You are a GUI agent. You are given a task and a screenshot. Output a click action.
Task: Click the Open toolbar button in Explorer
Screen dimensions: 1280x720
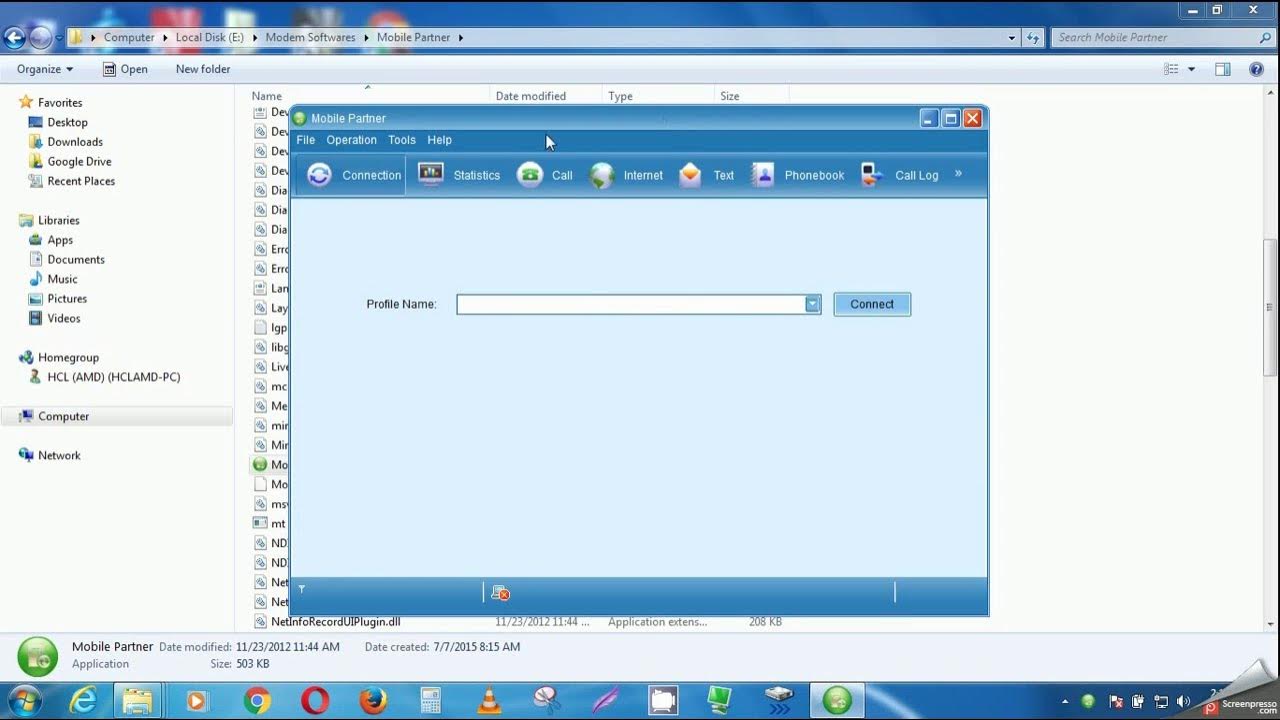click(124, 69)
